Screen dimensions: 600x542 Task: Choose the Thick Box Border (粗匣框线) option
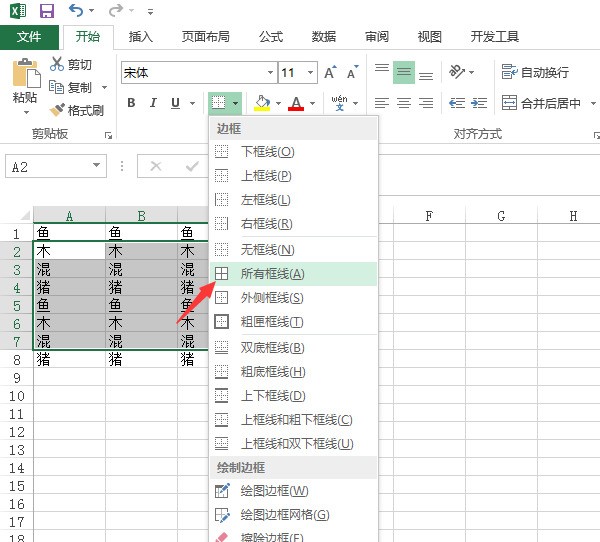click(264, 322)
